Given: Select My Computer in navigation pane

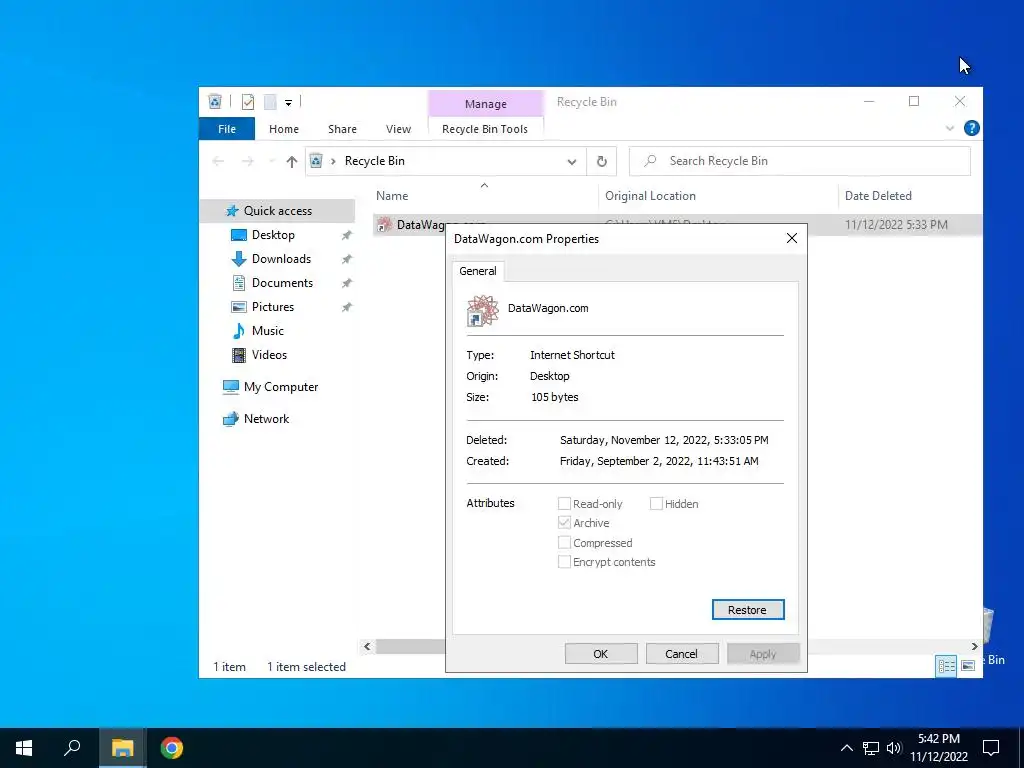Looking at the screenshot, I should 281,387.
